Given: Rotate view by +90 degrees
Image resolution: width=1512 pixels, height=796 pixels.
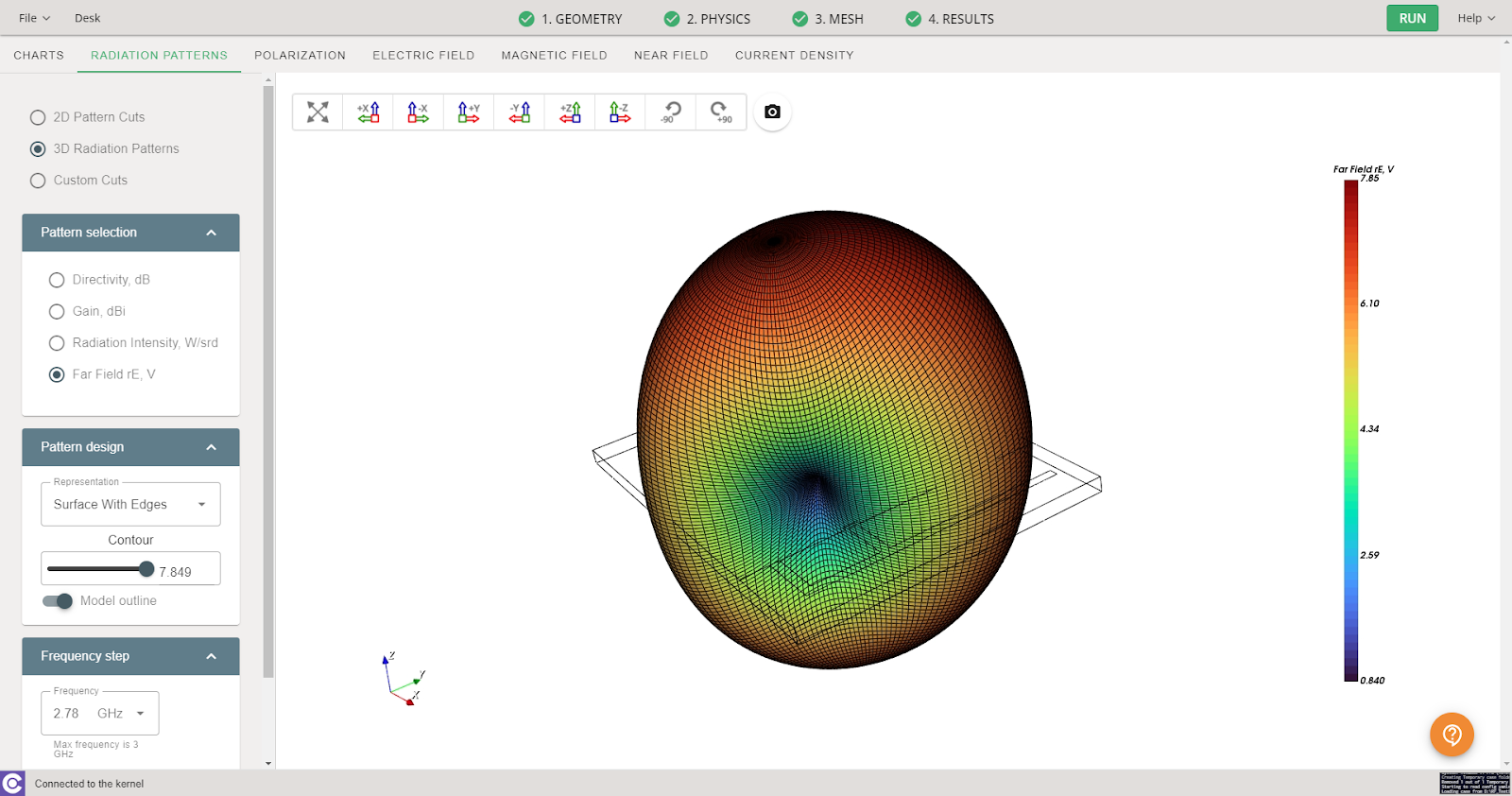Looking at the screenshot, I should tap(721, 112).
